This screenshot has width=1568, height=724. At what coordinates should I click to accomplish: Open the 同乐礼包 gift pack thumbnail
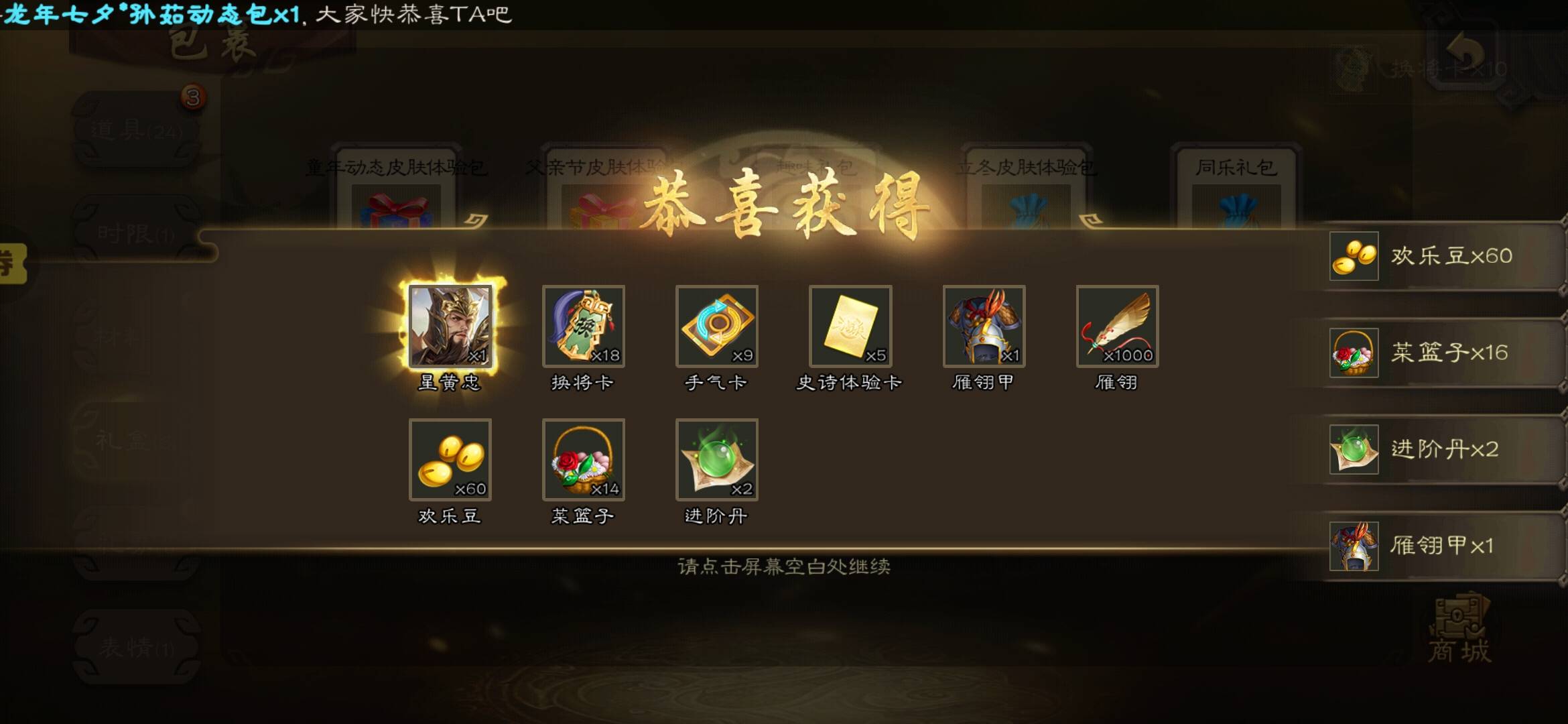click(1236, 188)
